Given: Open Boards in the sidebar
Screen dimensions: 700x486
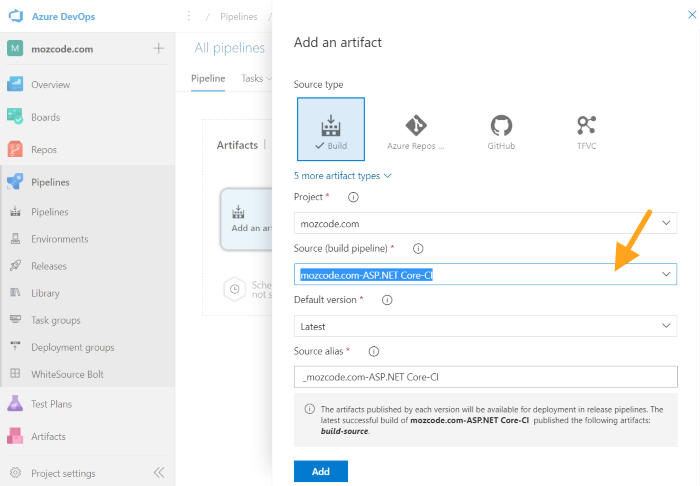Looking at the screenshot, I should 46,117.
